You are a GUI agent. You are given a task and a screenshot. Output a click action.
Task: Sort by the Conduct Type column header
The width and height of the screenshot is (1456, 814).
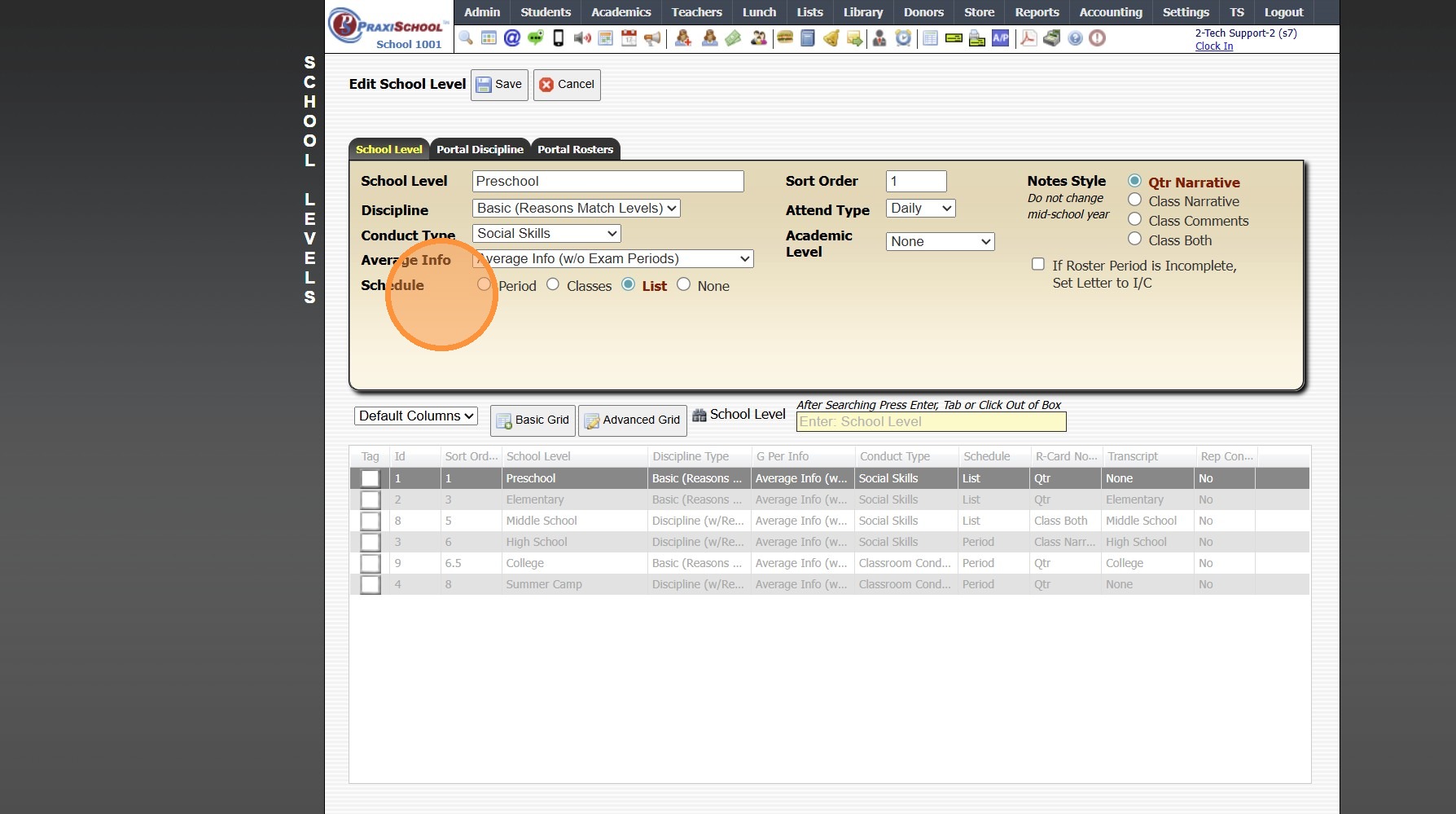point(906,457)
